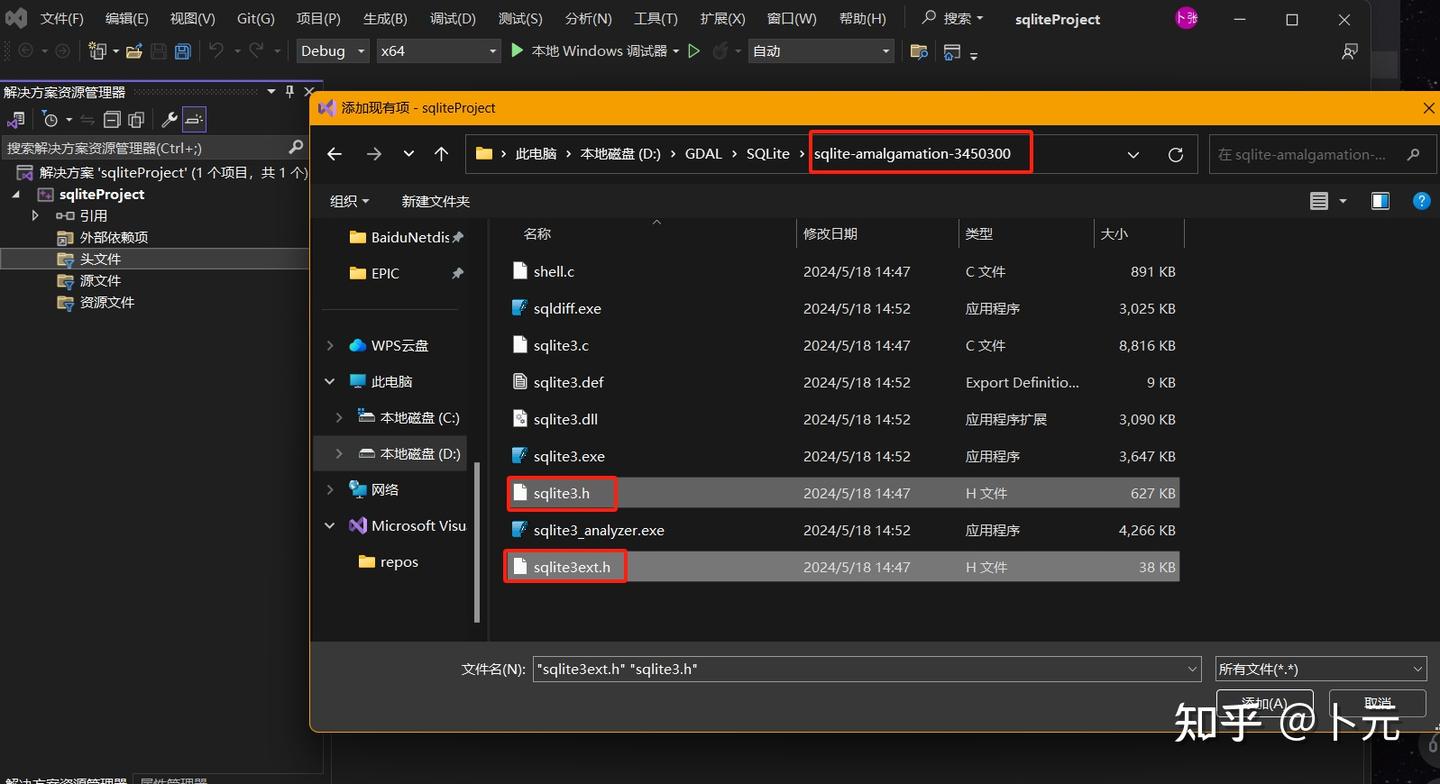Click the Open File folder icon
The height and width of the screenshot is (784, 1440).
coord(134,51)
